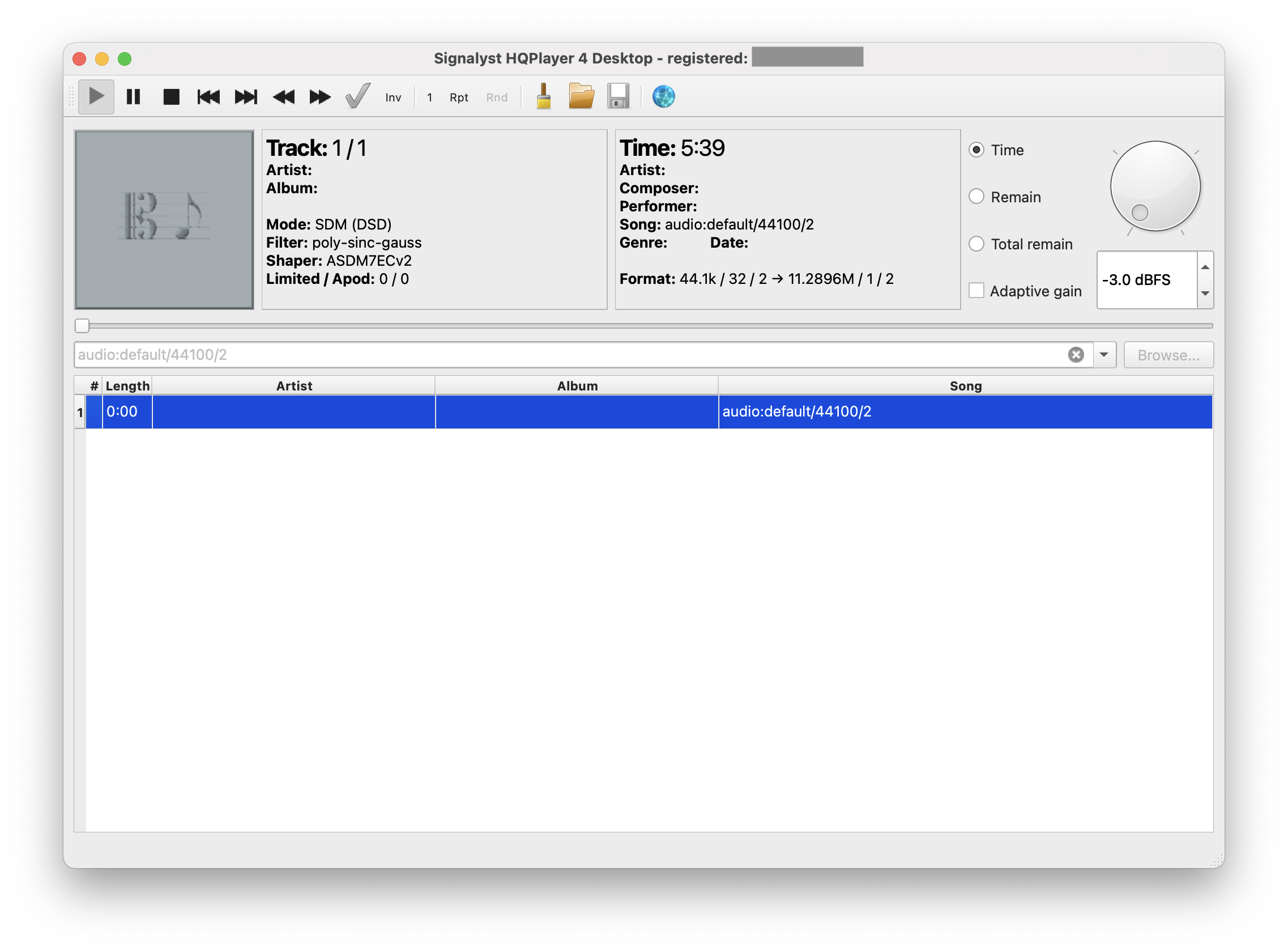Skip to the previous track

[208, 96]
